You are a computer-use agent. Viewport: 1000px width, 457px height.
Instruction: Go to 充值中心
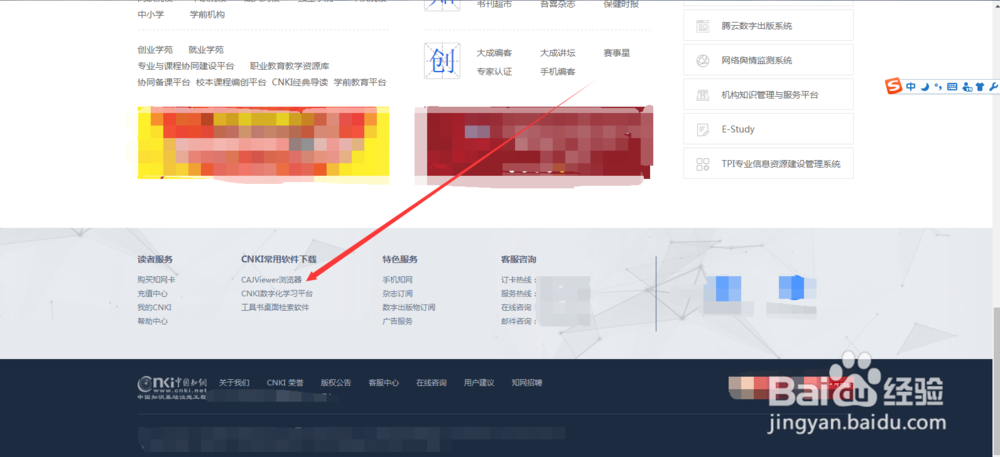(x=152, y=294)
